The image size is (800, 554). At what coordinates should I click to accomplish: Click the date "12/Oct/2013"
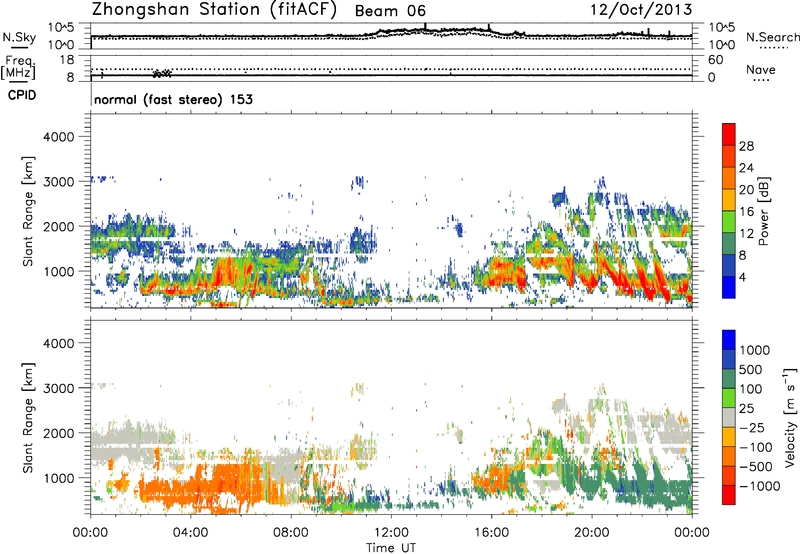(x=641, y=10)
